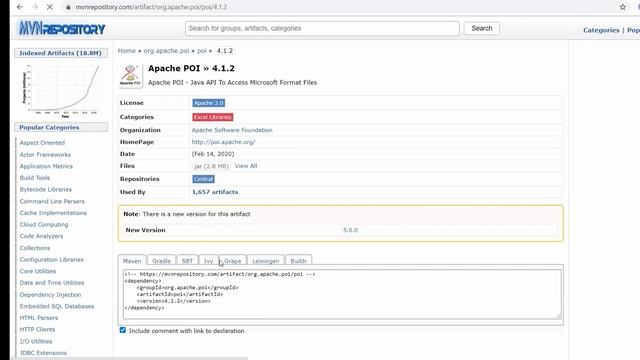
Task: Download the jar (2.8 MB) file
Action: 211,166
